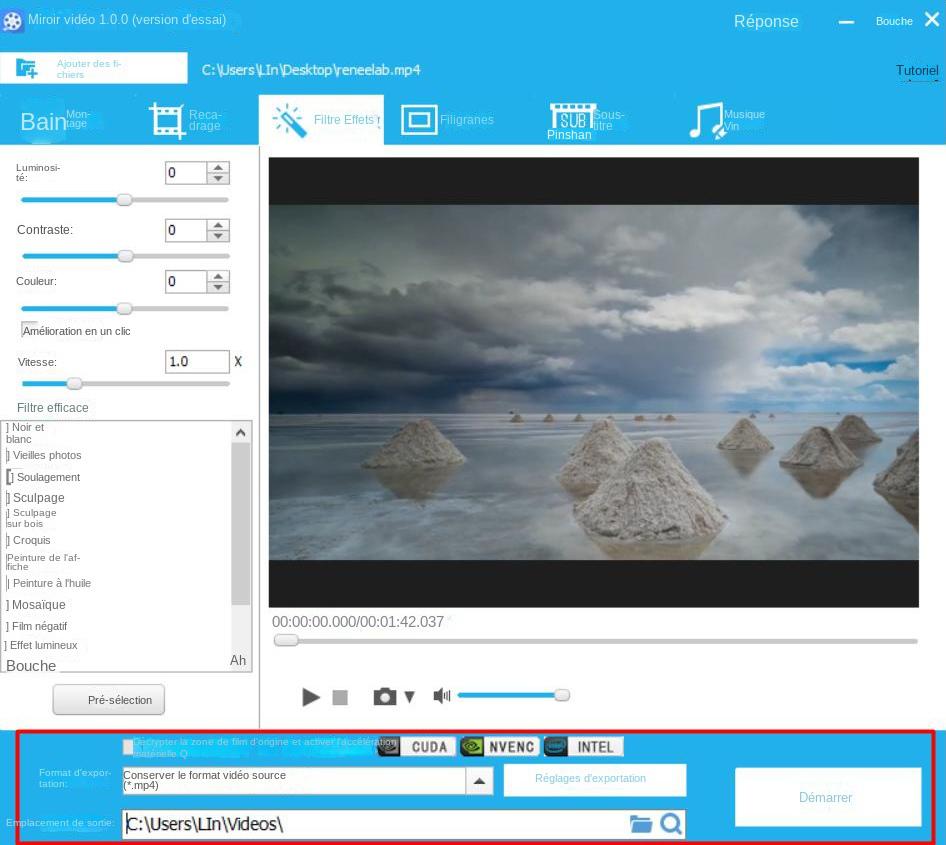Open the export format dropdown
946x845 pixels.
481,780
